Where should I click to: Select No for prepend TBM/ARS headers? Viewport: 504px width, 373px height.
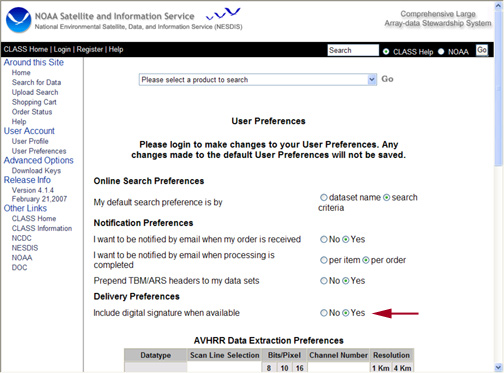coord(324,281)
